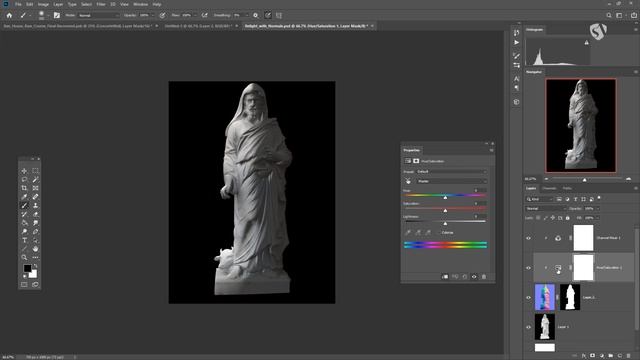
Task: Select the Magic Wand tool
Action: point(36,180)
